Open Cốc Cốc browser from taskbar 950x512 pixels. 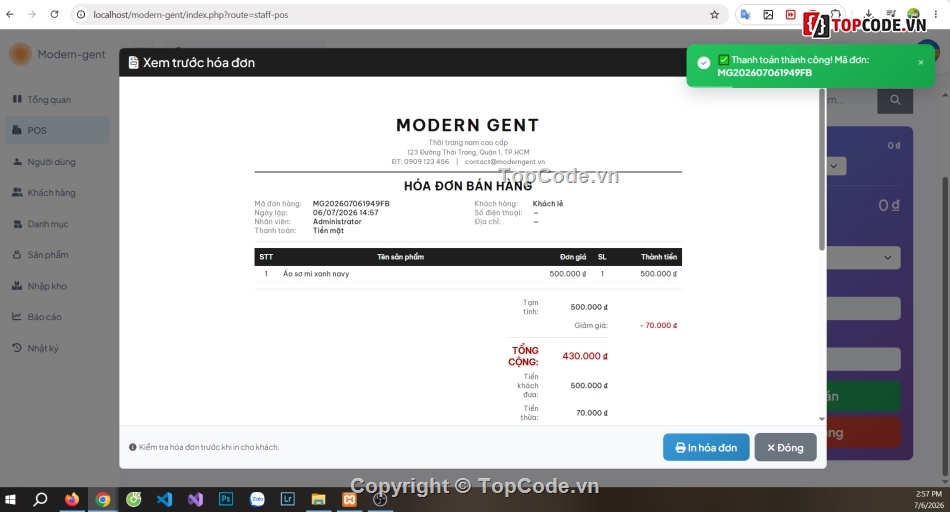click(x=133, y=499)
